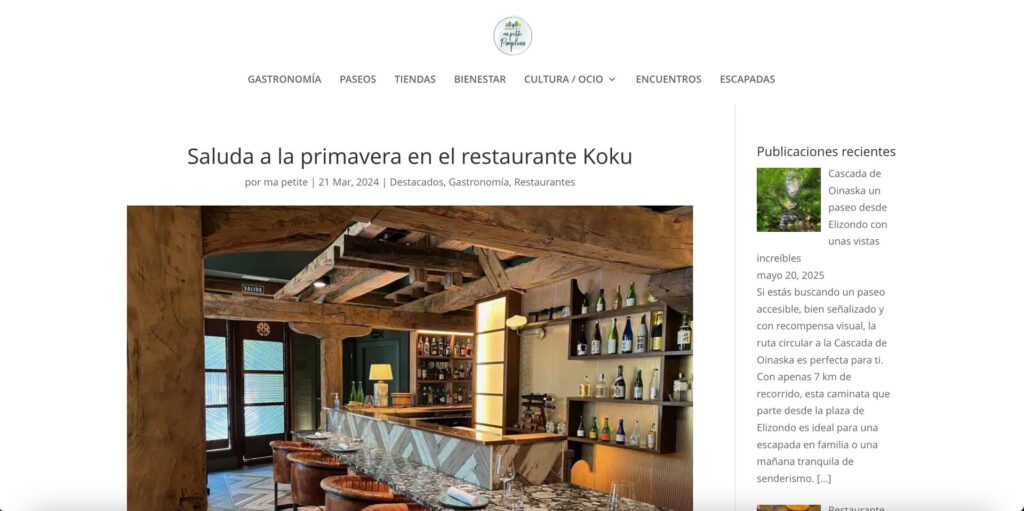The image size is (1024, 511).
Task: Open the Escapadas menu item
Action: [x=747, y=79]
